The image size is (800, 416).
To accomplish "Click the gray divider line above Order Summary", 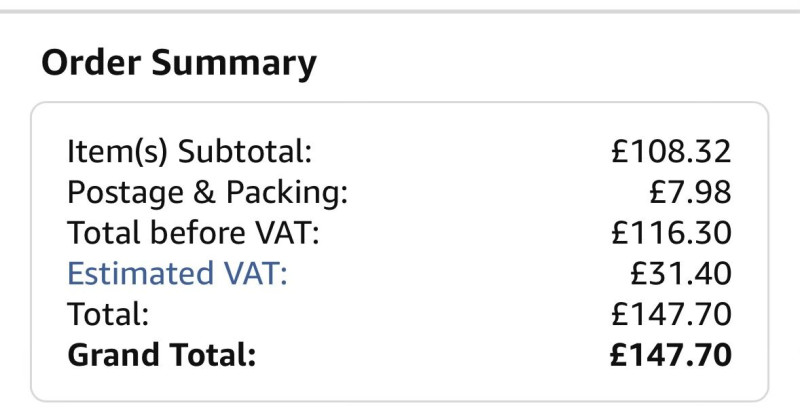I will click(400, 10).
